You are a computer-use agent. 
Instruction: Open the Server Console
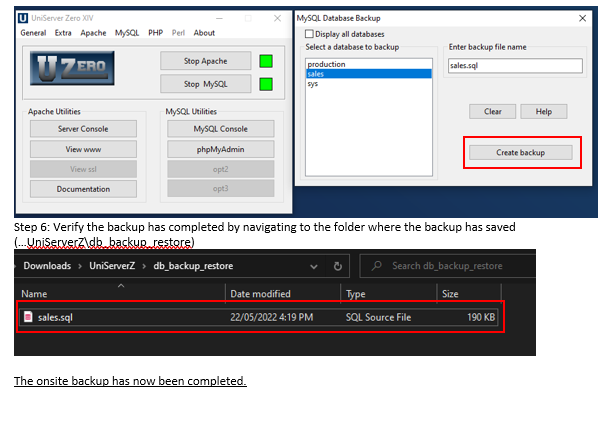(x=83, y=129)
